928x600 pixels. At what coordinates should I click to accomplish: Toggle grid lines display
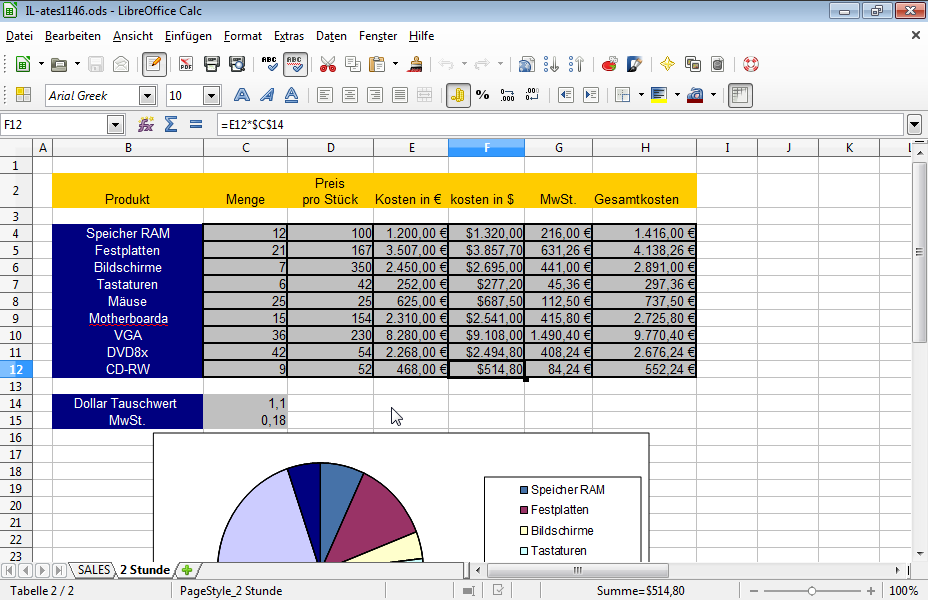pyautogui.click(x=740, y=95)
